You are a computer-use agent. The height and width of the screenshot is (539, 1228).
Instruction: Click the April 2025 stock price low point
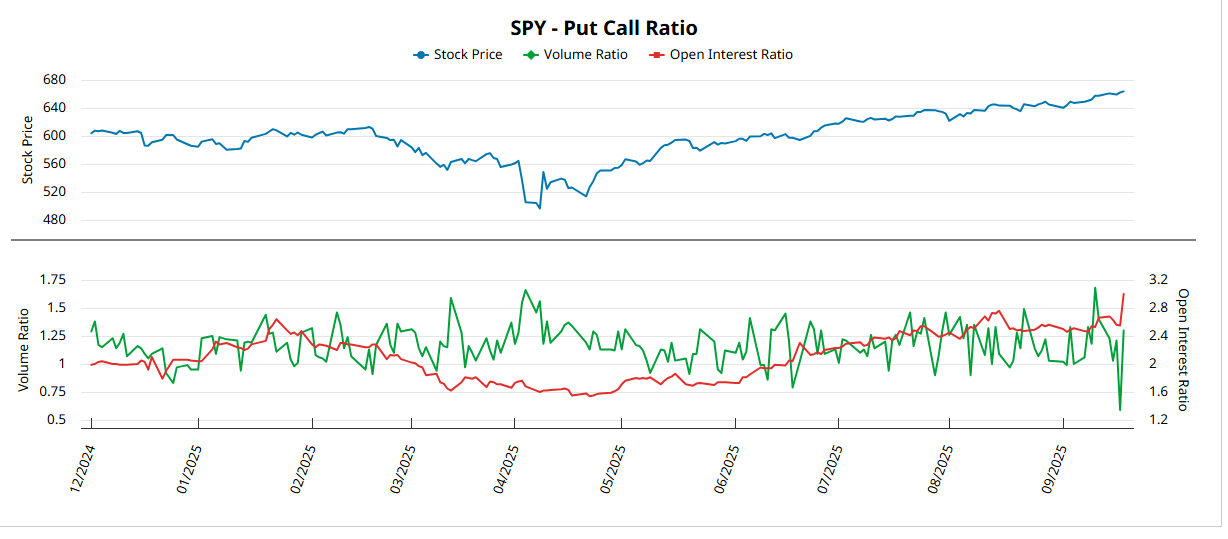540,208
